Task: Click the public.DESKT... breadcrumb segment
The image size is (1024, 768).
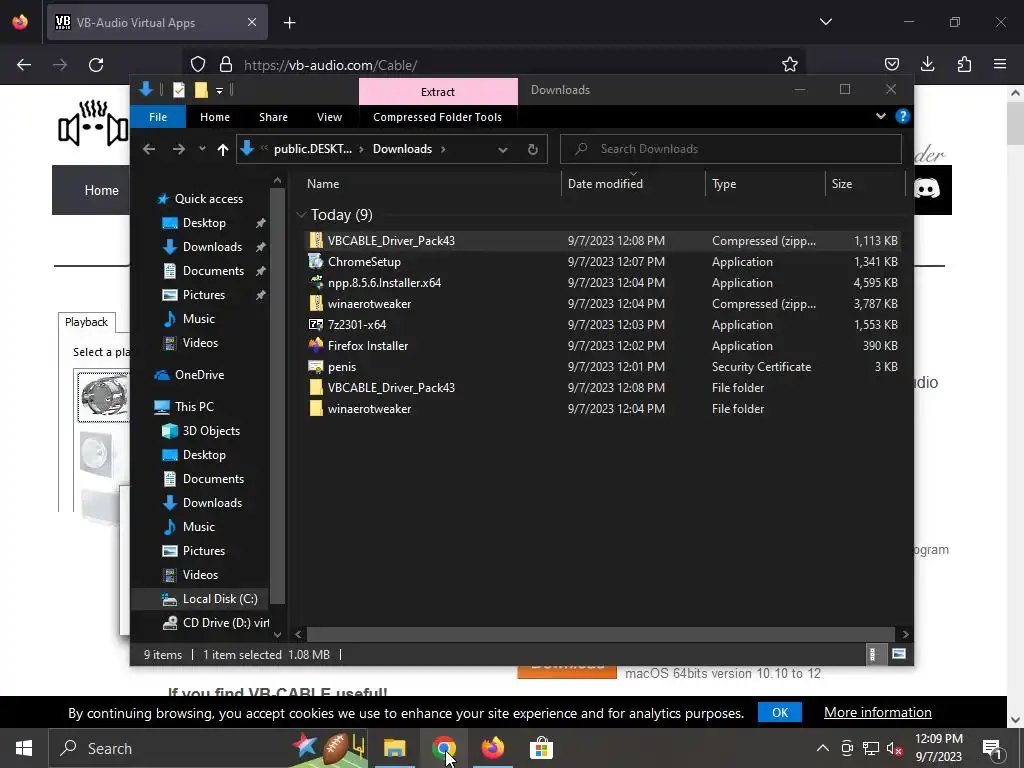Action: coord(313,149)
